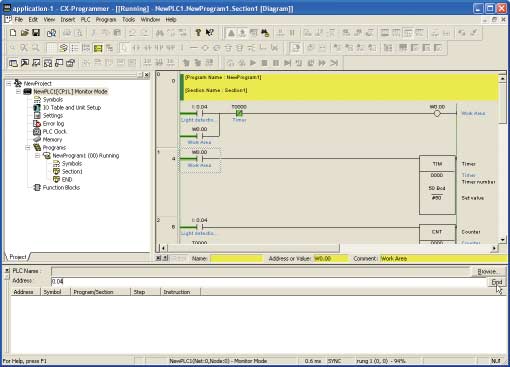510x367 pixels.
Task: Click the Step column header
Action: click(145, 292)
